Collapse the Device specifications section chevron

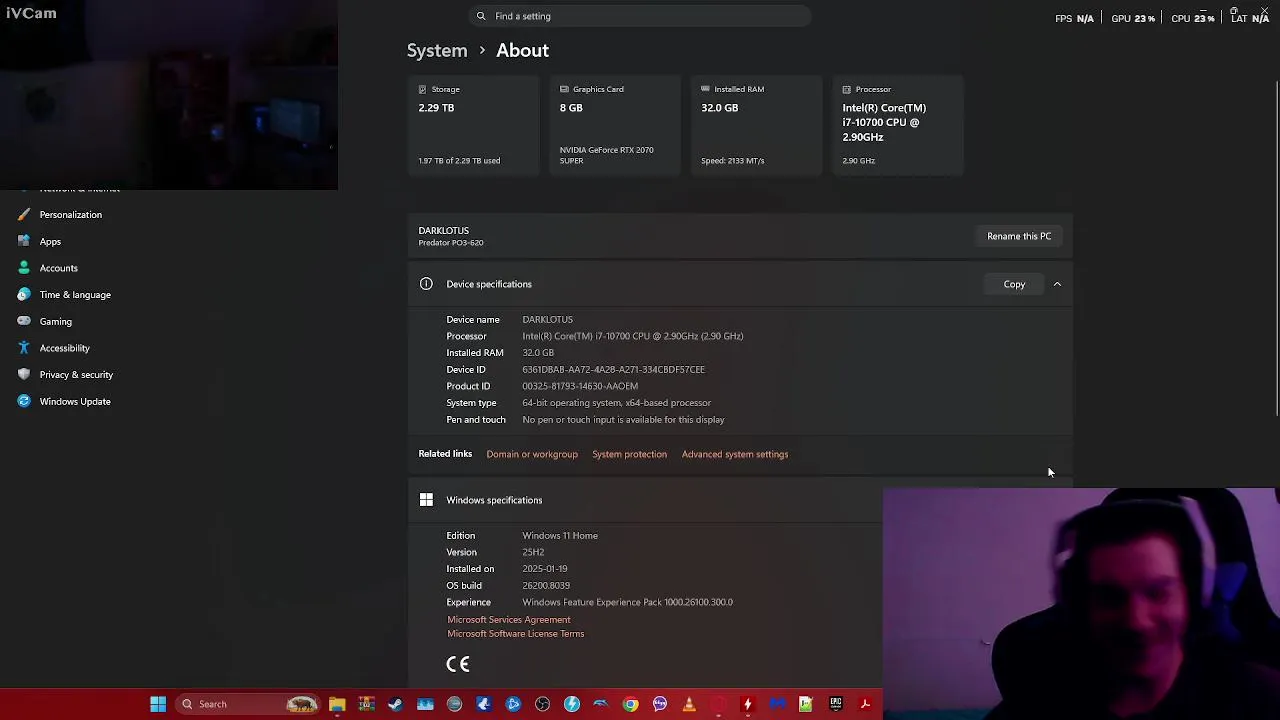1057,284
